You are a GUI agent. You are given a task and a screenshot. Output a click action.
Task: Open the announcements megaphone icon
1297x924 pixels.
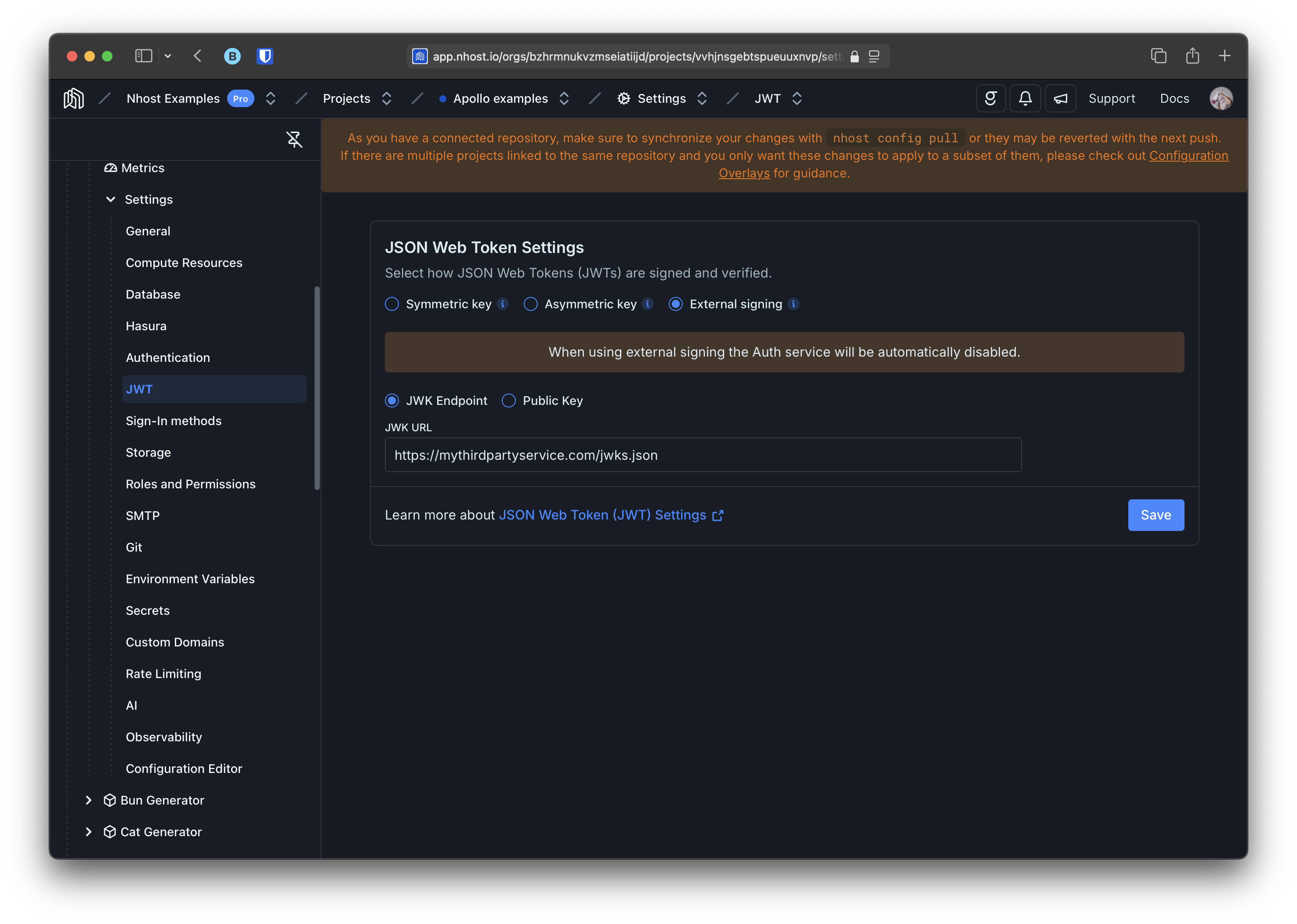click(1060, 98)
